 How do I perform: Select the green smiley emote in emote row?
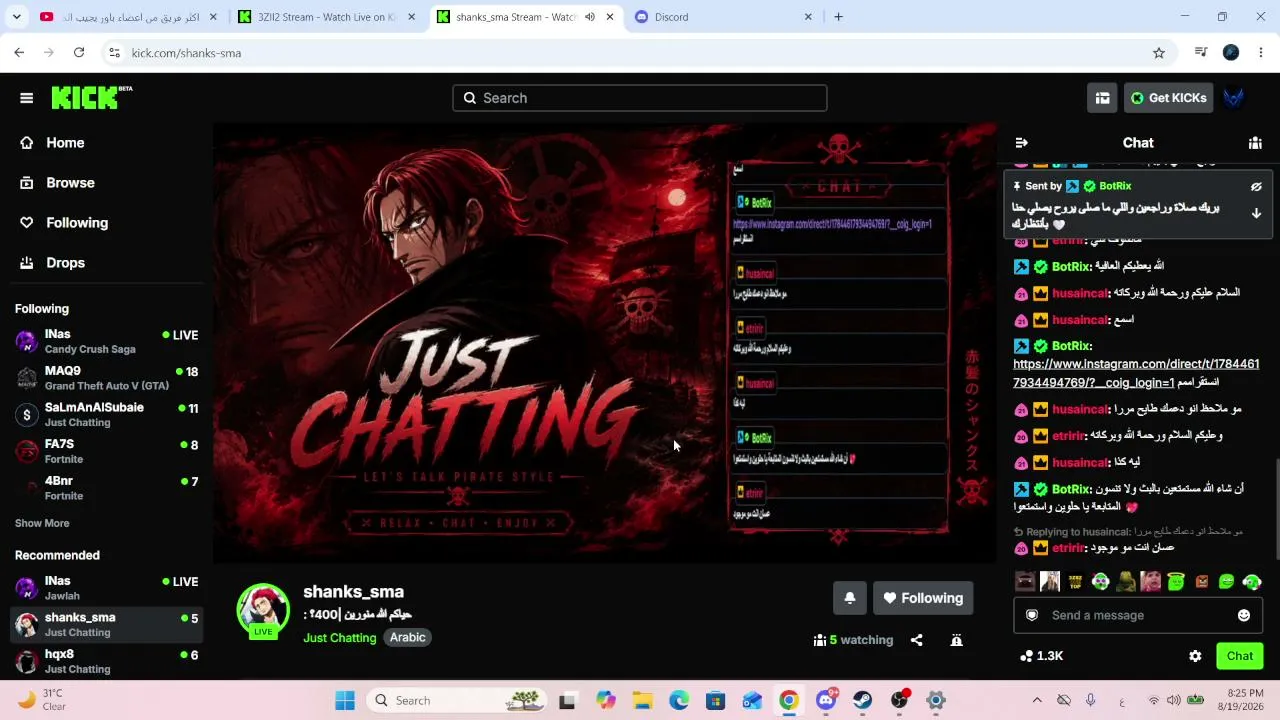1227,582
